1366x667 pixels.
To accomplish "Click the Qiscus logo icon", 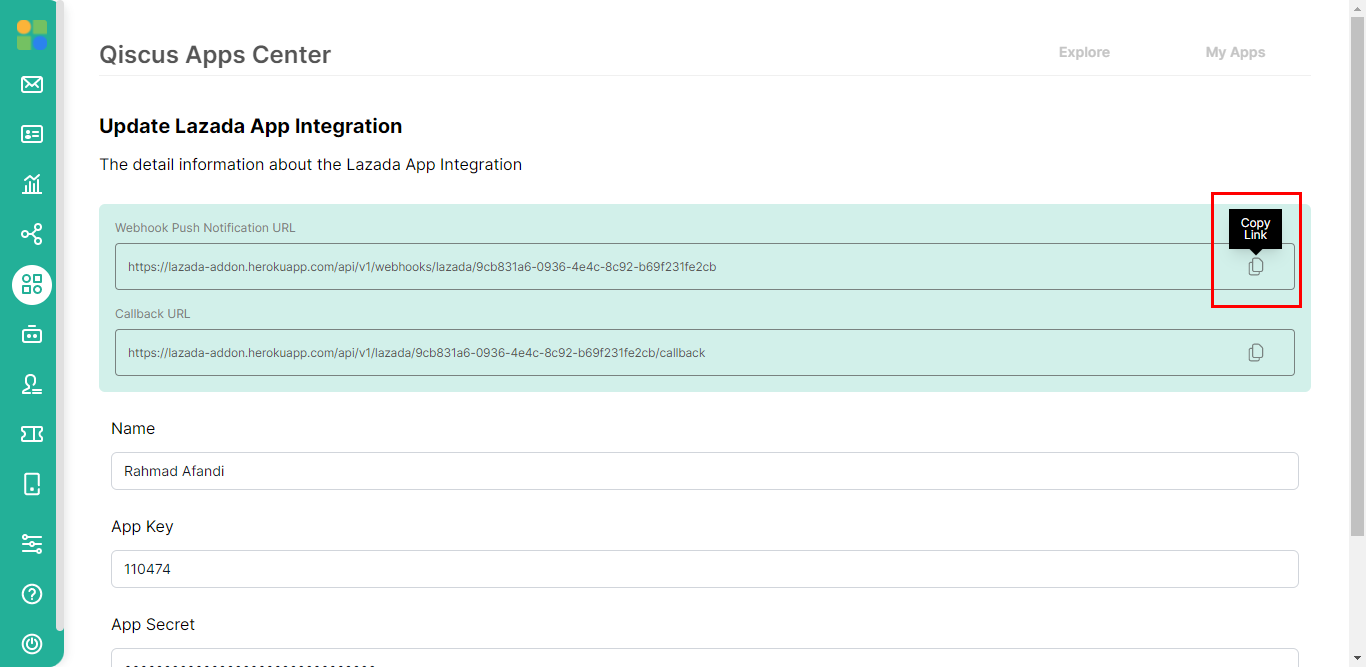I will coord(32,35).
